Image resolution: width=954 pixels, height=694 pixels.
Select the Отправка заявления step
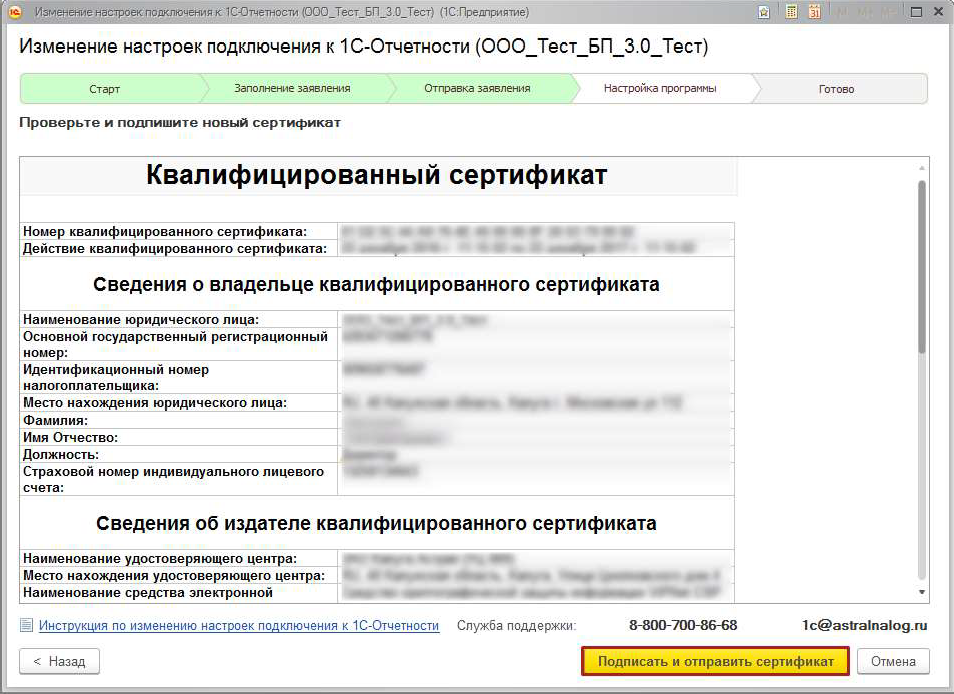click(x=477, y=88)
